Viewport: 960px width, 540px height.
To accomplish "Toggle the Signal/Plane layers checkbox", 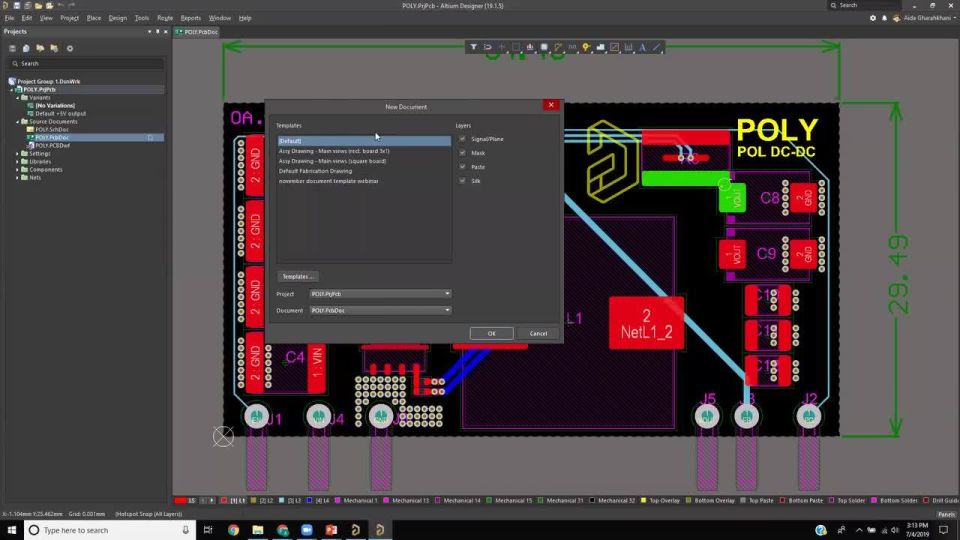I will pyautogui.click(x=462, y=139).
